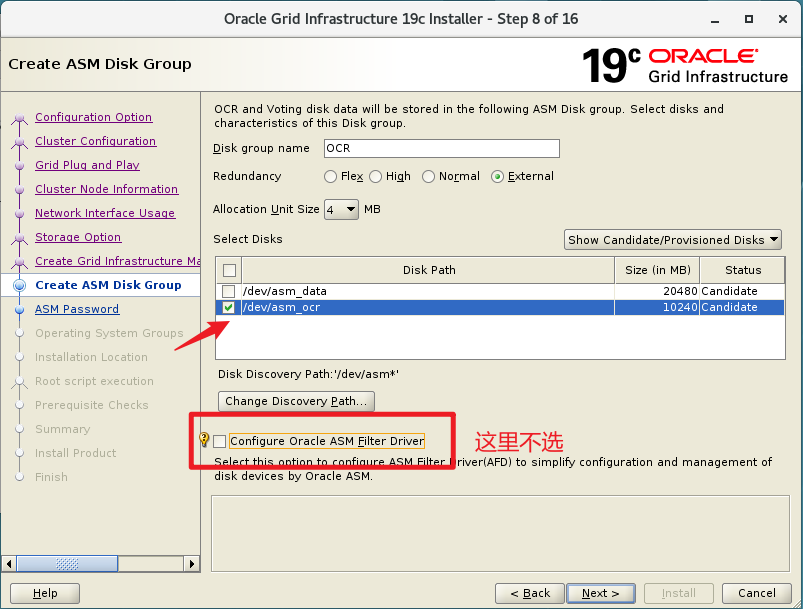Click the current step indicator for Create ASM Disk Group
The image size is (803, 609).
pyautogui.click(x=19, y=285)
